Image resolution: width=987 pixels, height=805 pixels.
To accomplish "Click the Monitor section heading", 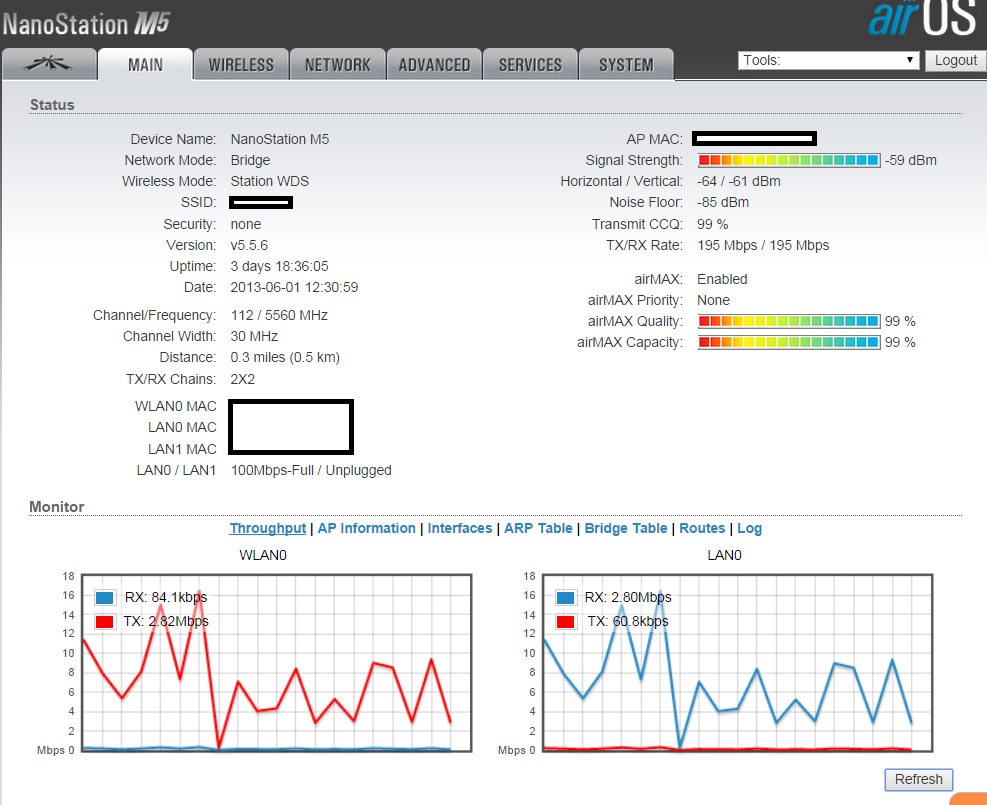I will click(57, 507).
